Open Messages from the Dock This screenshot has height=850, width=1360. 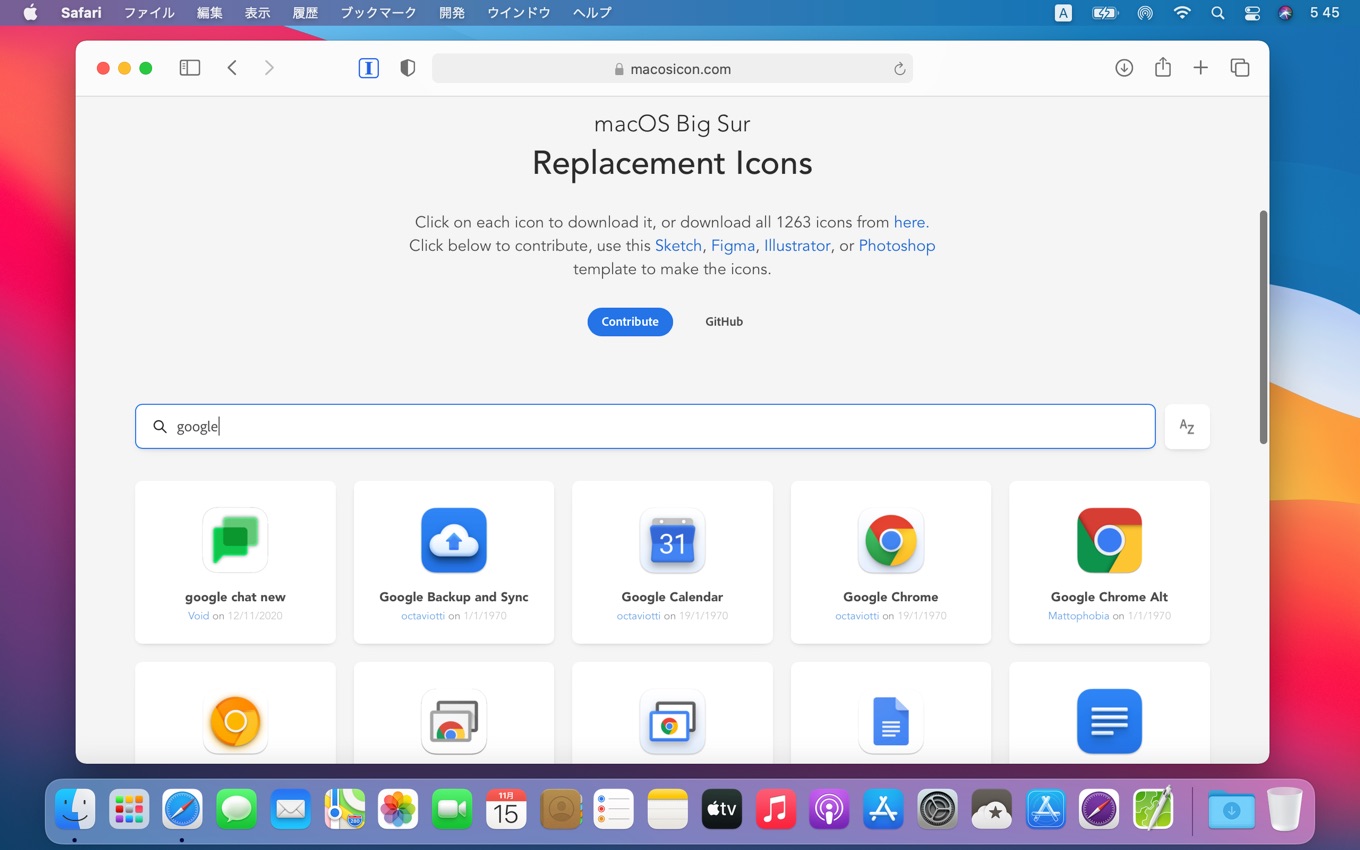[x=237, y=809]
